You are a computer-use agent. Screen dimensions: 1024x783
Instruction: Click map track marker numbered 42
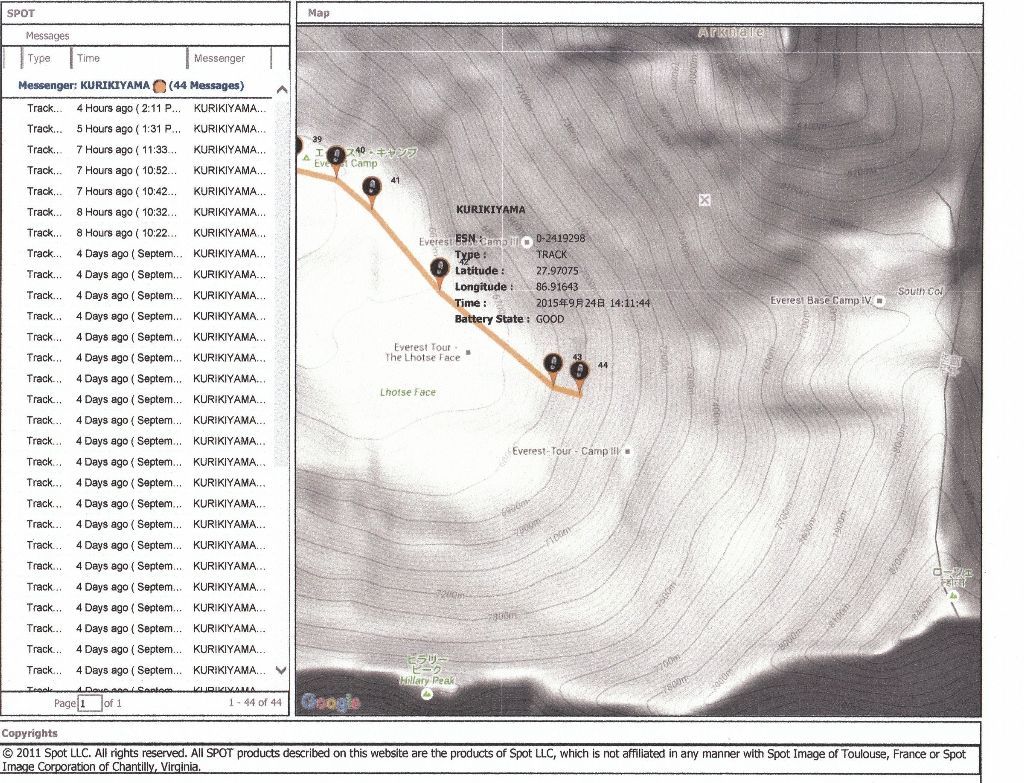click(440, 274)
